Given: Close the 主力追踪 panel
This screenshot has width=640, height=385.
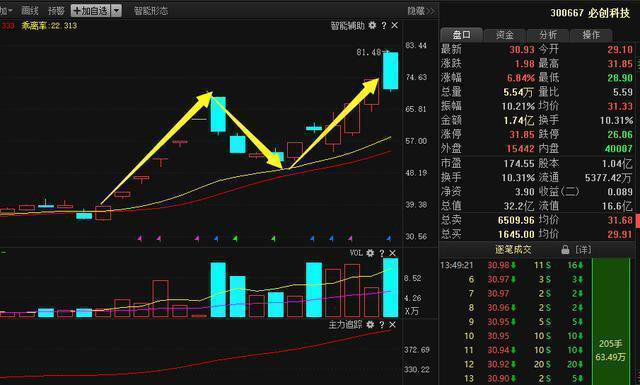Looking at the screenshot, I should pyautogui.click(x=393, y=325).
